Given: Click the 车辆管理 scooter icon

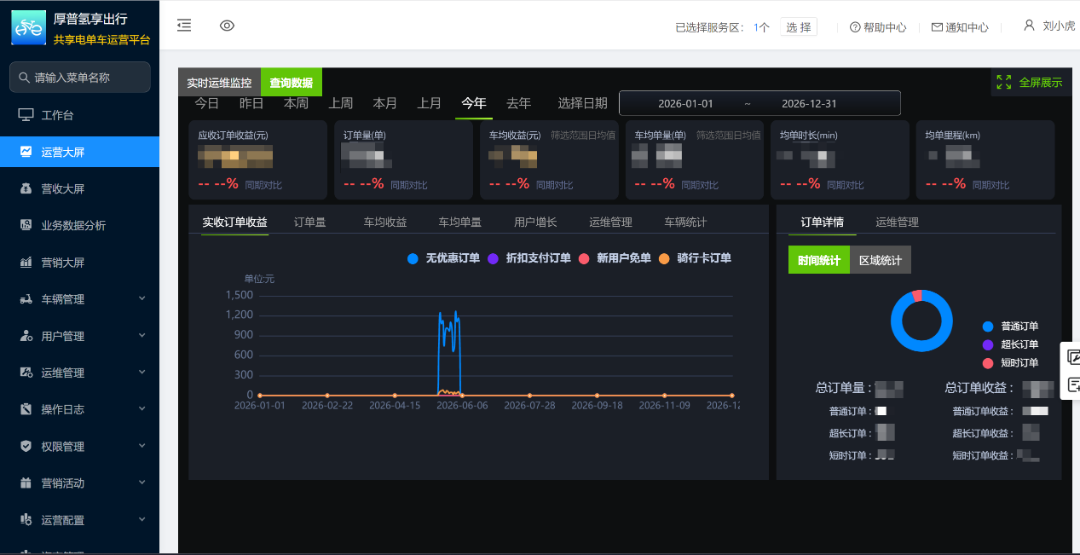Looking at the screenshot, I should (x=25, y=300).
